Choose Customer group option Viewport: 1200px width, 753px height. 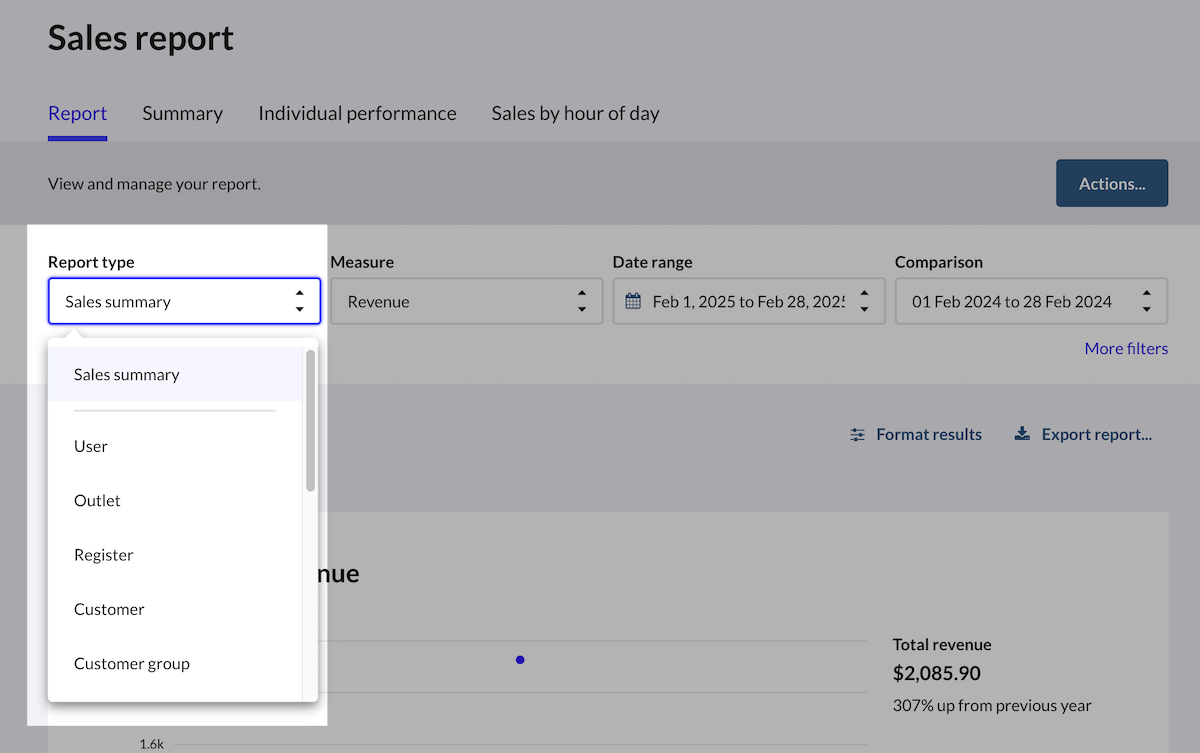[x=132, y=664]
